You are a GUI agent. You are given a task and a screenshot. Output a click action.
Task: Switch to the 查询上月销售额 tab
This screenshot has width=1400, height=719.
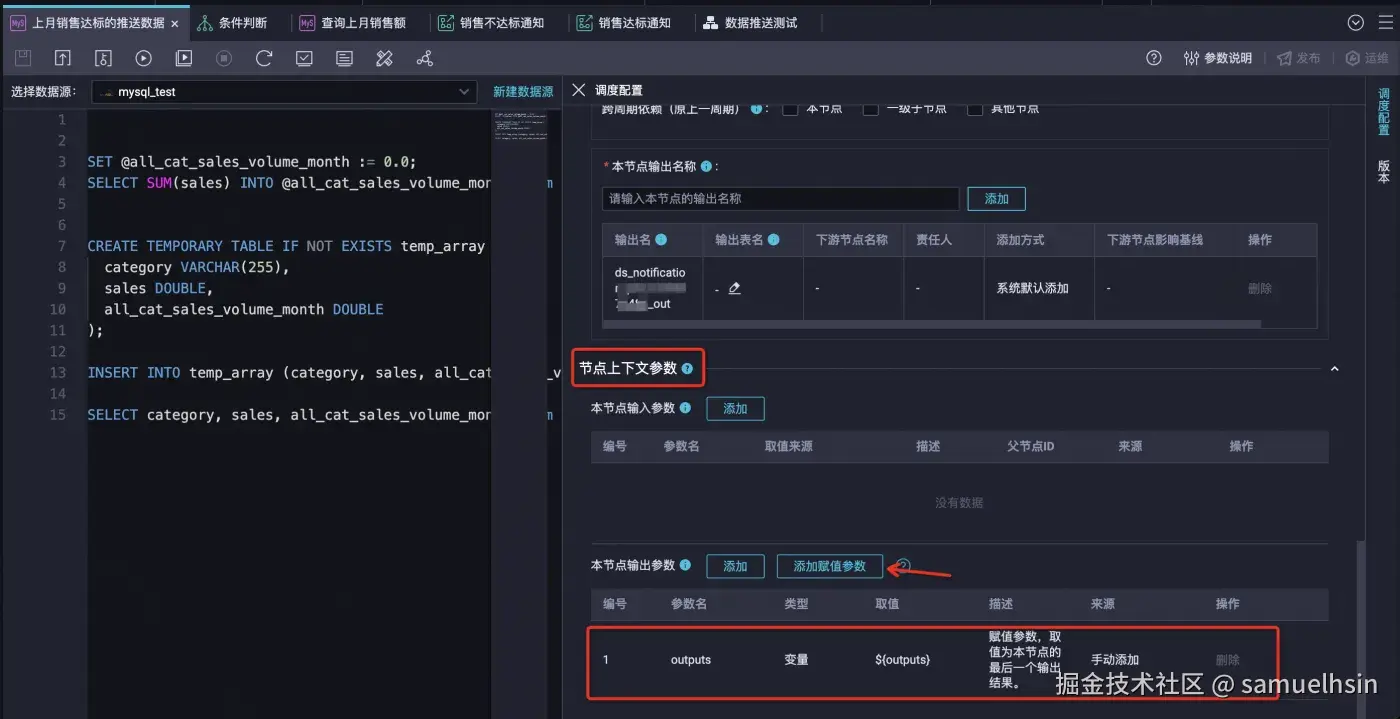(x=353, y=22)
